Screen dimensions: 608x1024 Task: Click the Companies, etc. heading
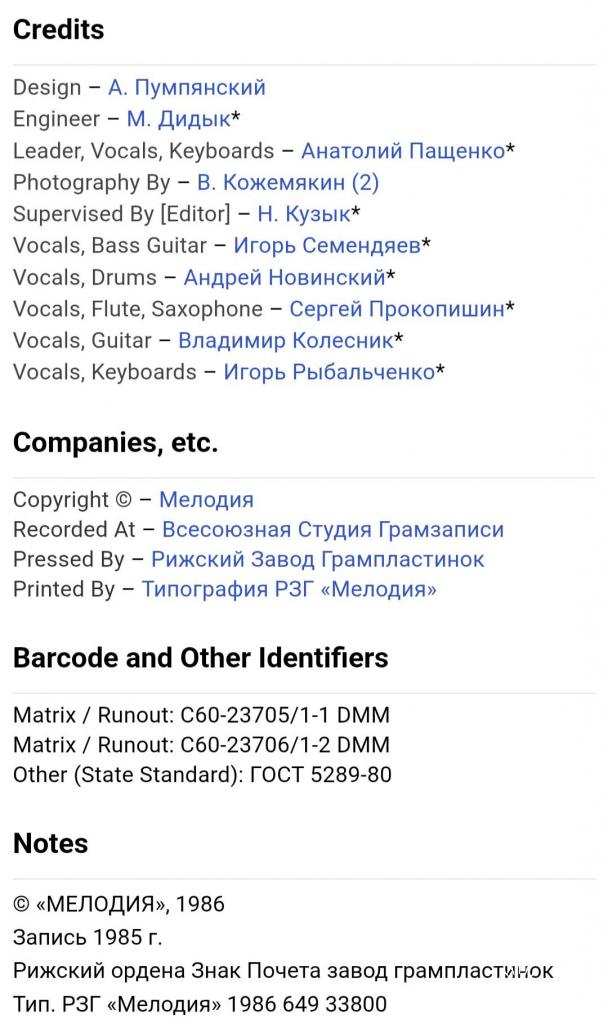click(115, 443)
